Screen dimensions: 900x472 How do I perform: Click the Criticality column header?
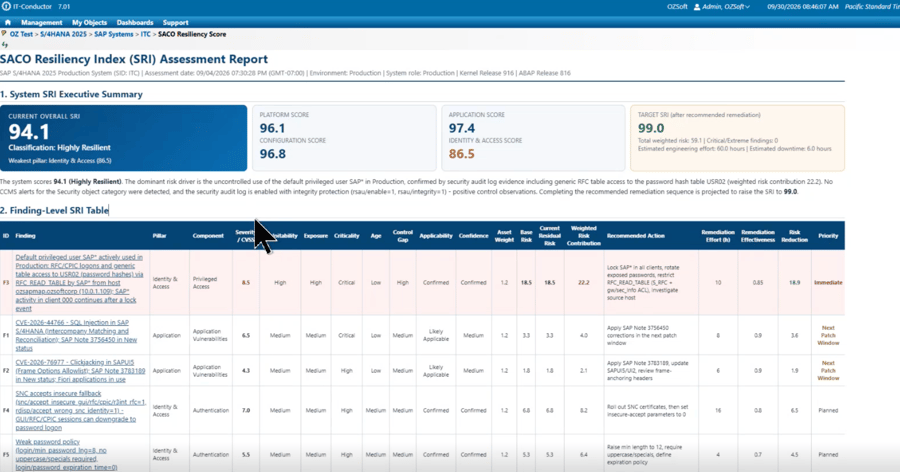coord(347,236)
